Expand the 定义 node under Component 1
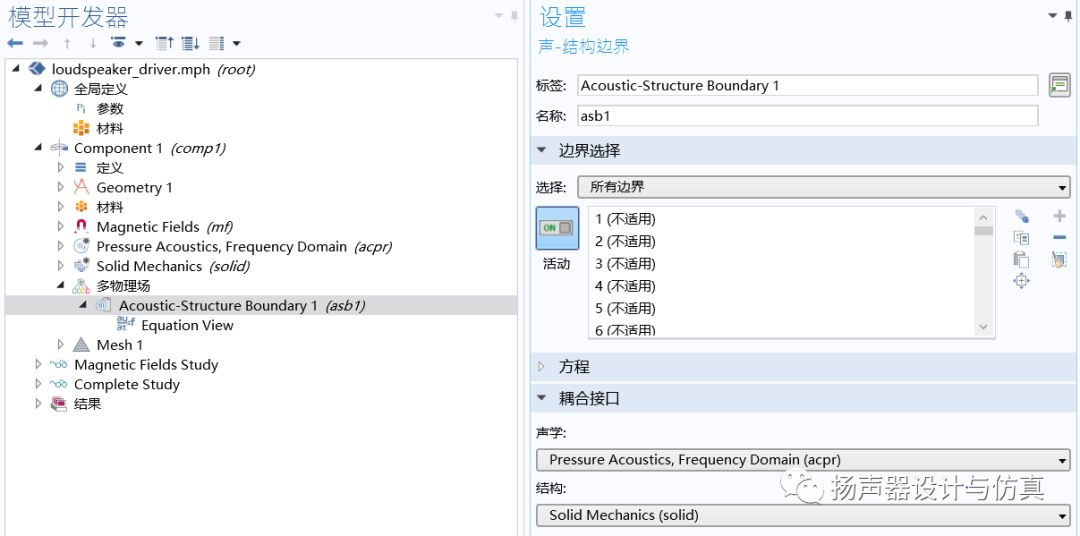1080x536 pixels. point(61,167)
